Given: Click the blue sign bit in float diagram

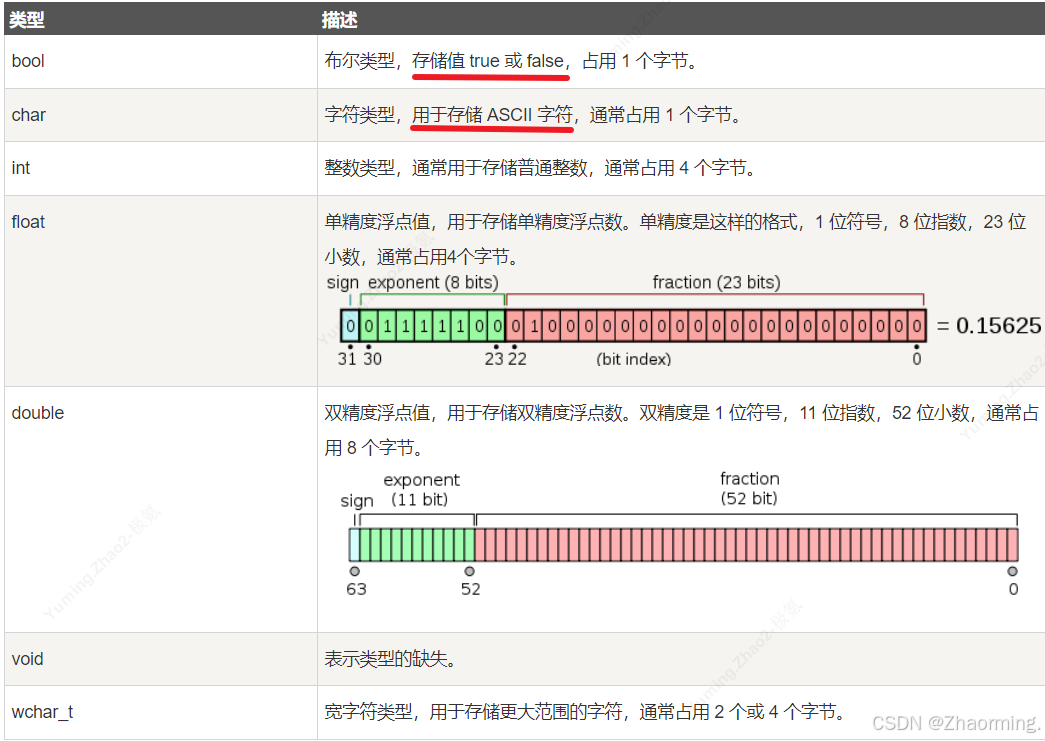Looking at the screenshot, I should (350, 326).
